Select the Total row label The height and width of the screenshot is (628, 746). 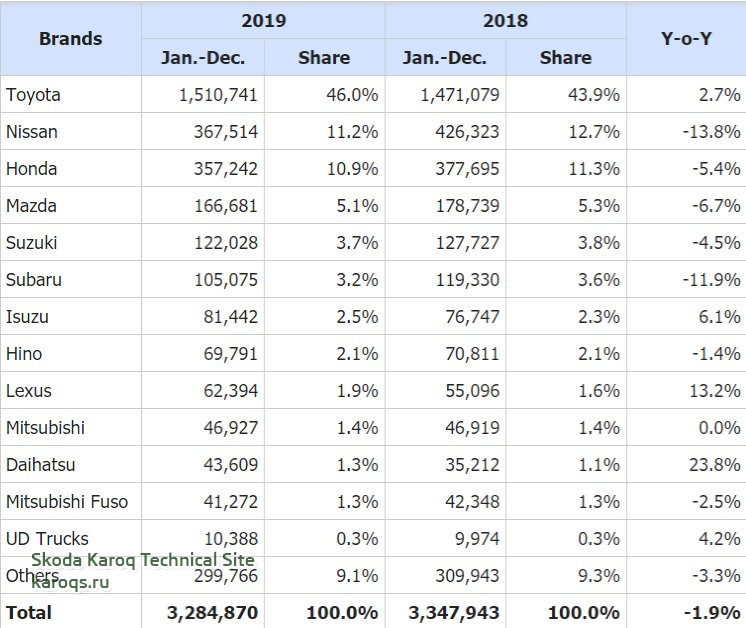[29, 613]
